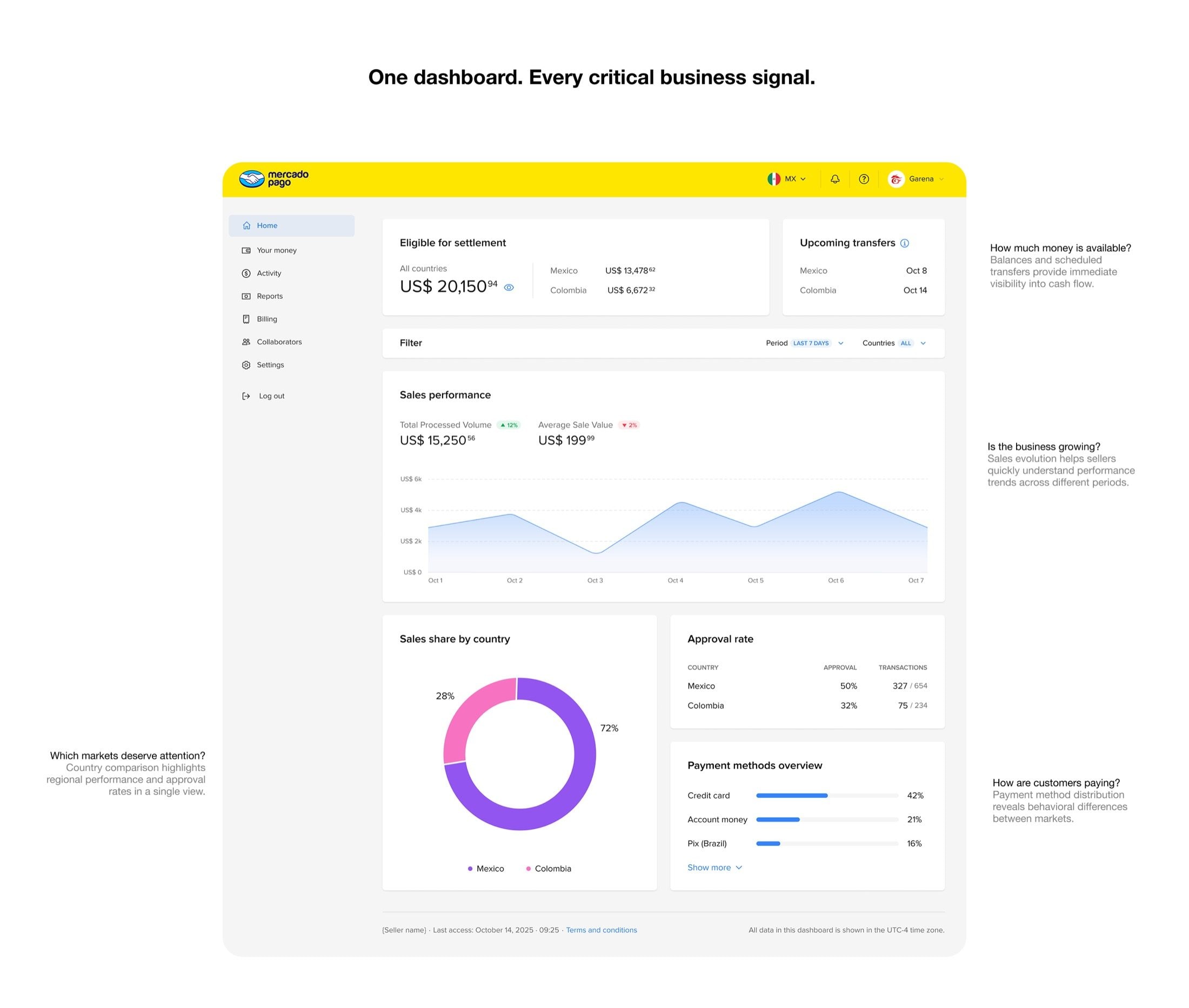This screenshot has height=1008, width=1189.
Task: Toggle balance visibility eye icon
Action: [509, 288]
